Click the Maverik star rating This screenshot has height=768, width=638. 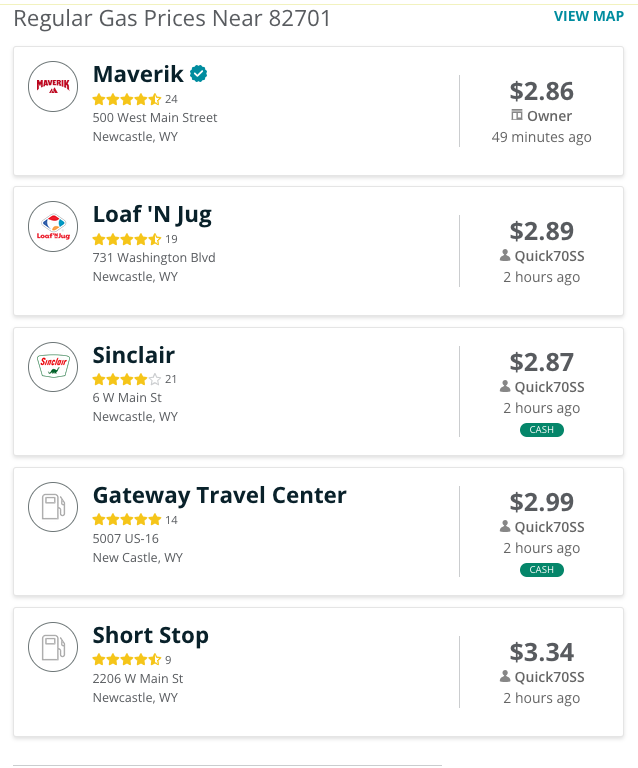[x=127, y=99]
